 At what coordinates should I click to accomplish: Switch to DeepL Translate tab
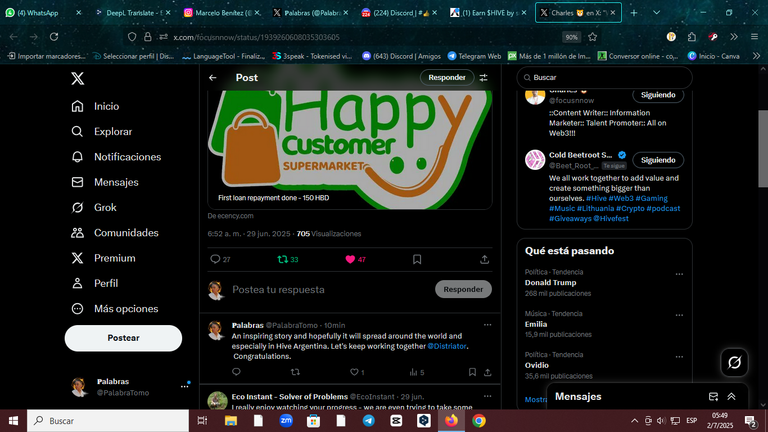(x=132, y=13)
